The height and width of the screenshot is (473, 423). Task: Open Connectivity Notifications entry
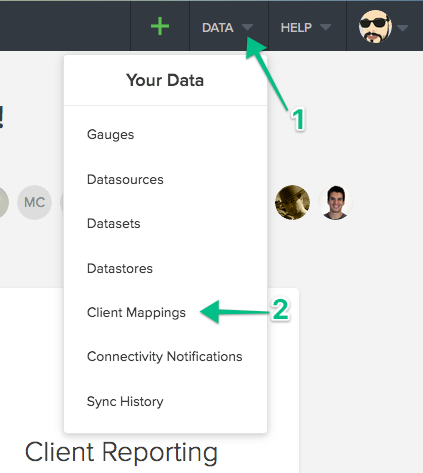point(165,357)
